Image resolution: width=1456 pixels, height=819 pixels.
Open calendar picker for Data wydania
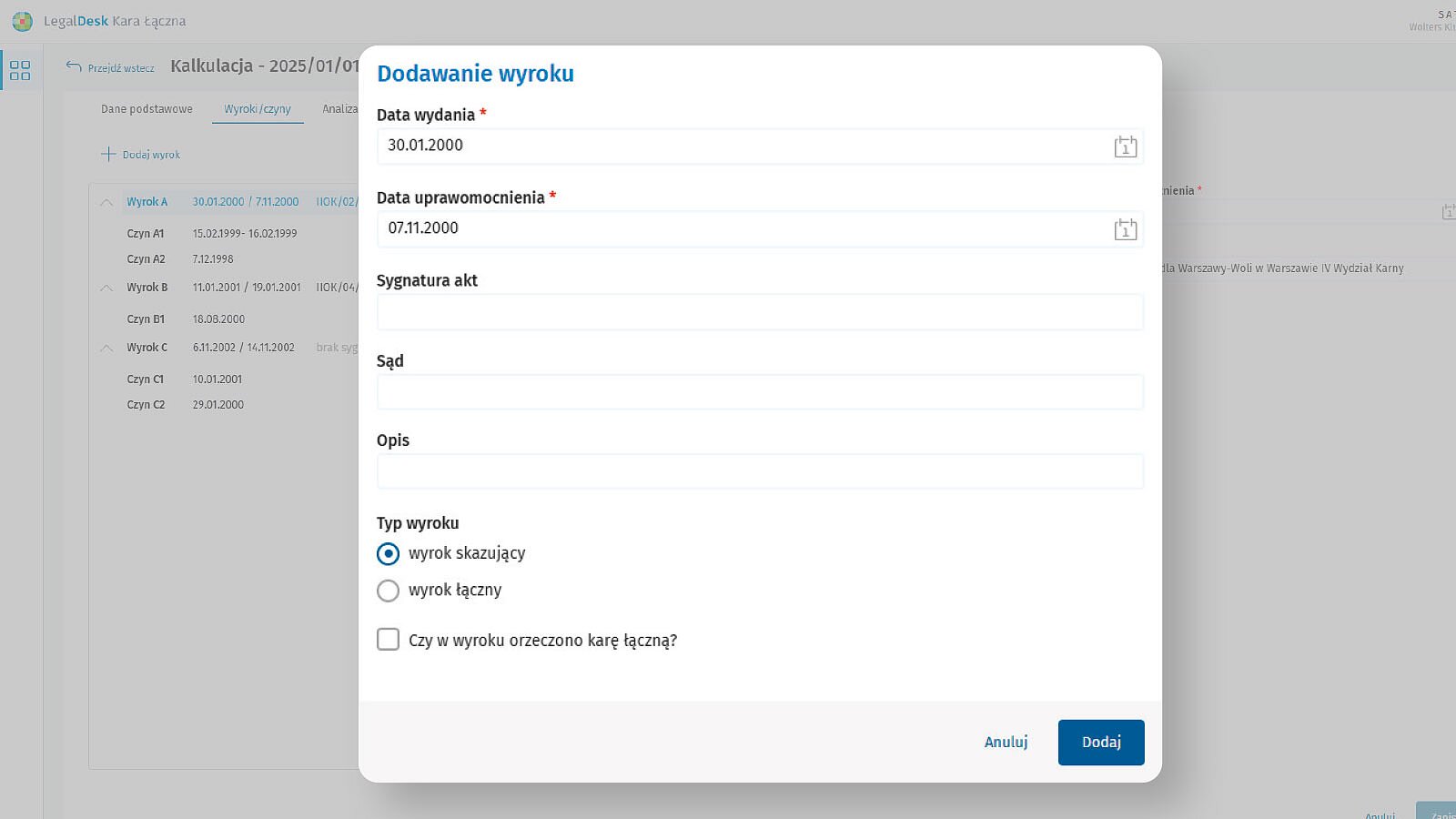(1125, 147)
